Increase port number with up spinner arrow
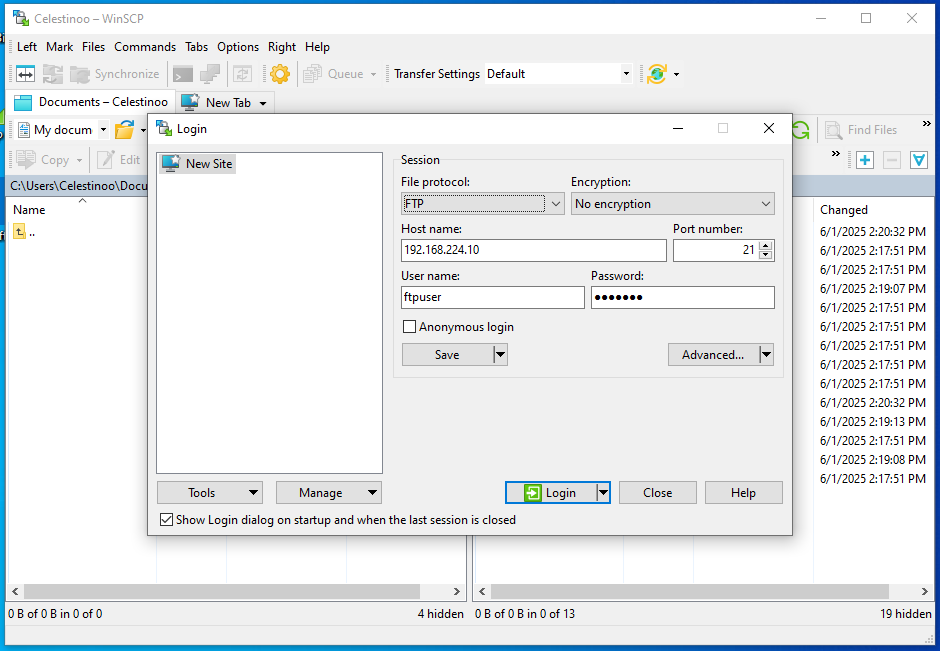This screenshot has width=940, height=651. (x=766, y=245)
